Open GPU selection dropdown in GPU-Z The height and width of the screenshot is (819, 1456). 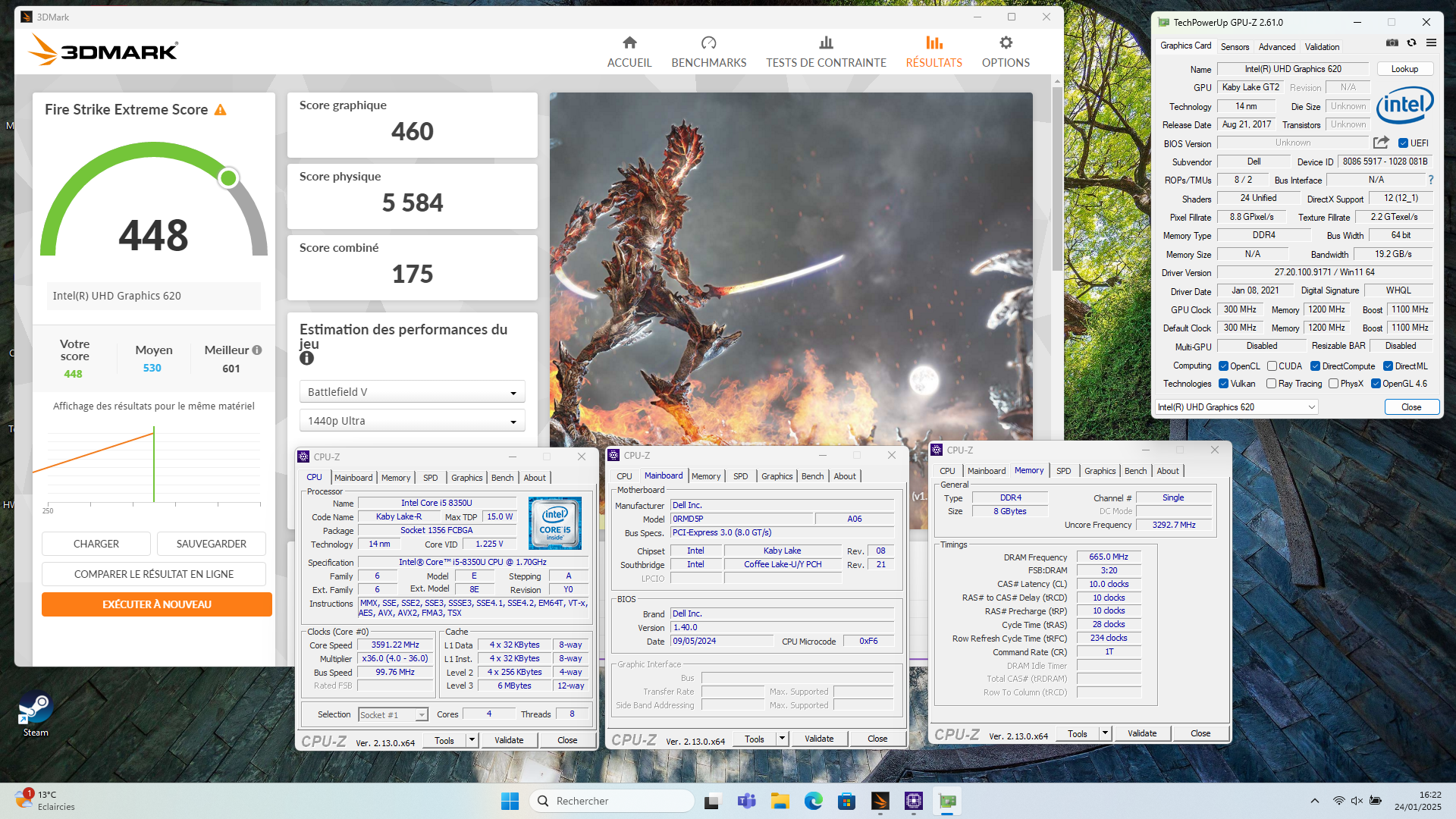pos(1236,407)
